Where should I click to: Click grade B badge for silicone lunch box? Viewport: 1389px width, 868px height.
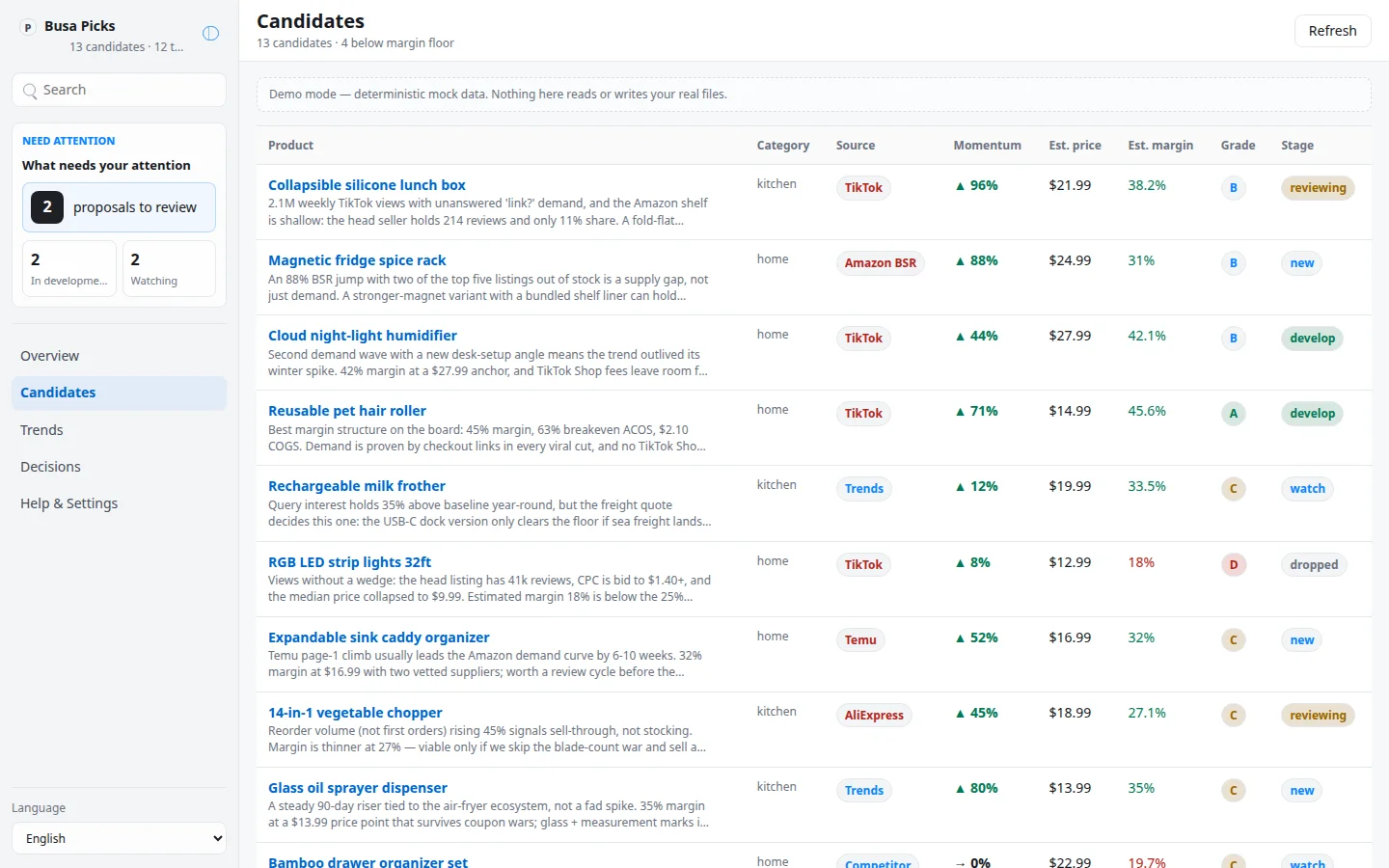point(1234,188)
